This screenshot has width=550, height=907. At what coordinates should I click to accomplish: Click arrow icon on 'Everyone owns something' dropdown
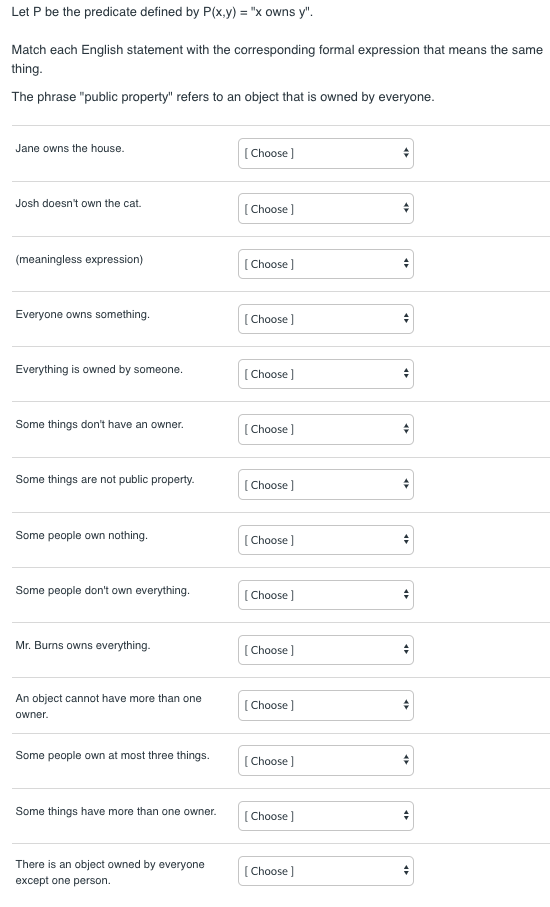(x=406, y=319)
